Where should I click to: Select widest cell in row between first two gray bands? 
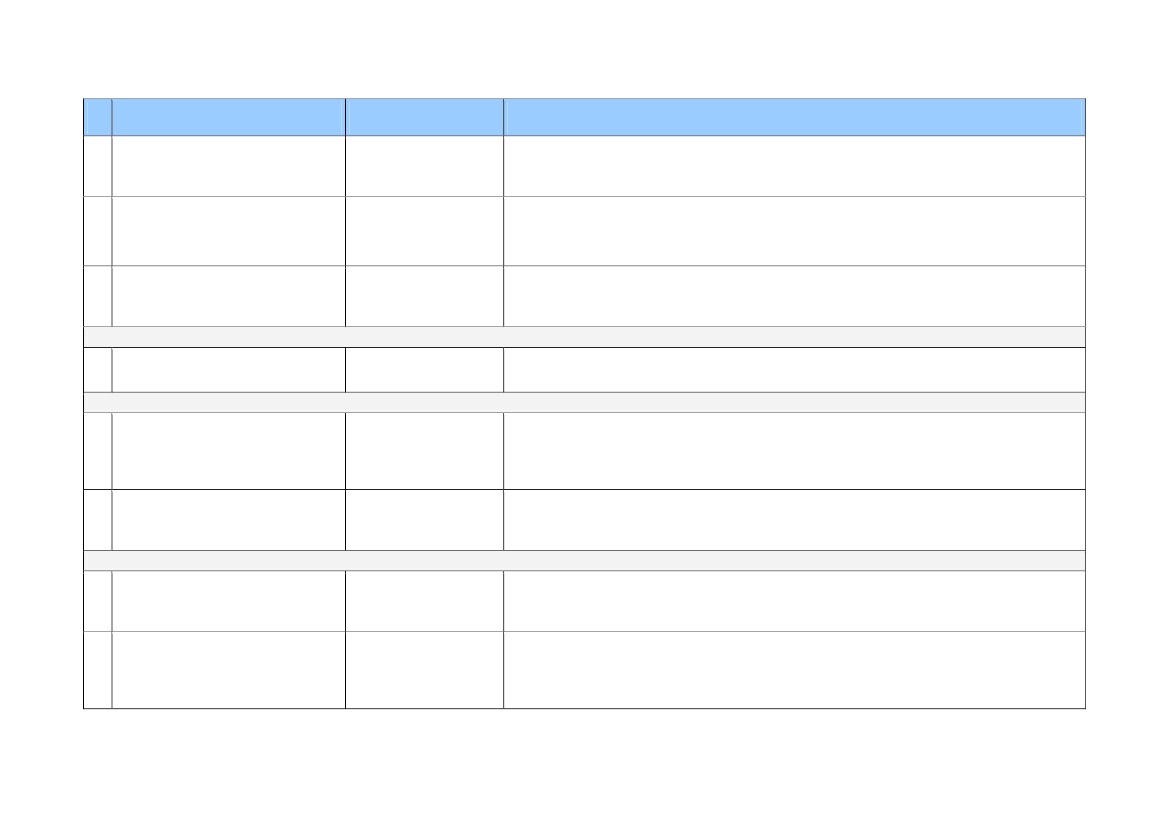pos(794,370)
